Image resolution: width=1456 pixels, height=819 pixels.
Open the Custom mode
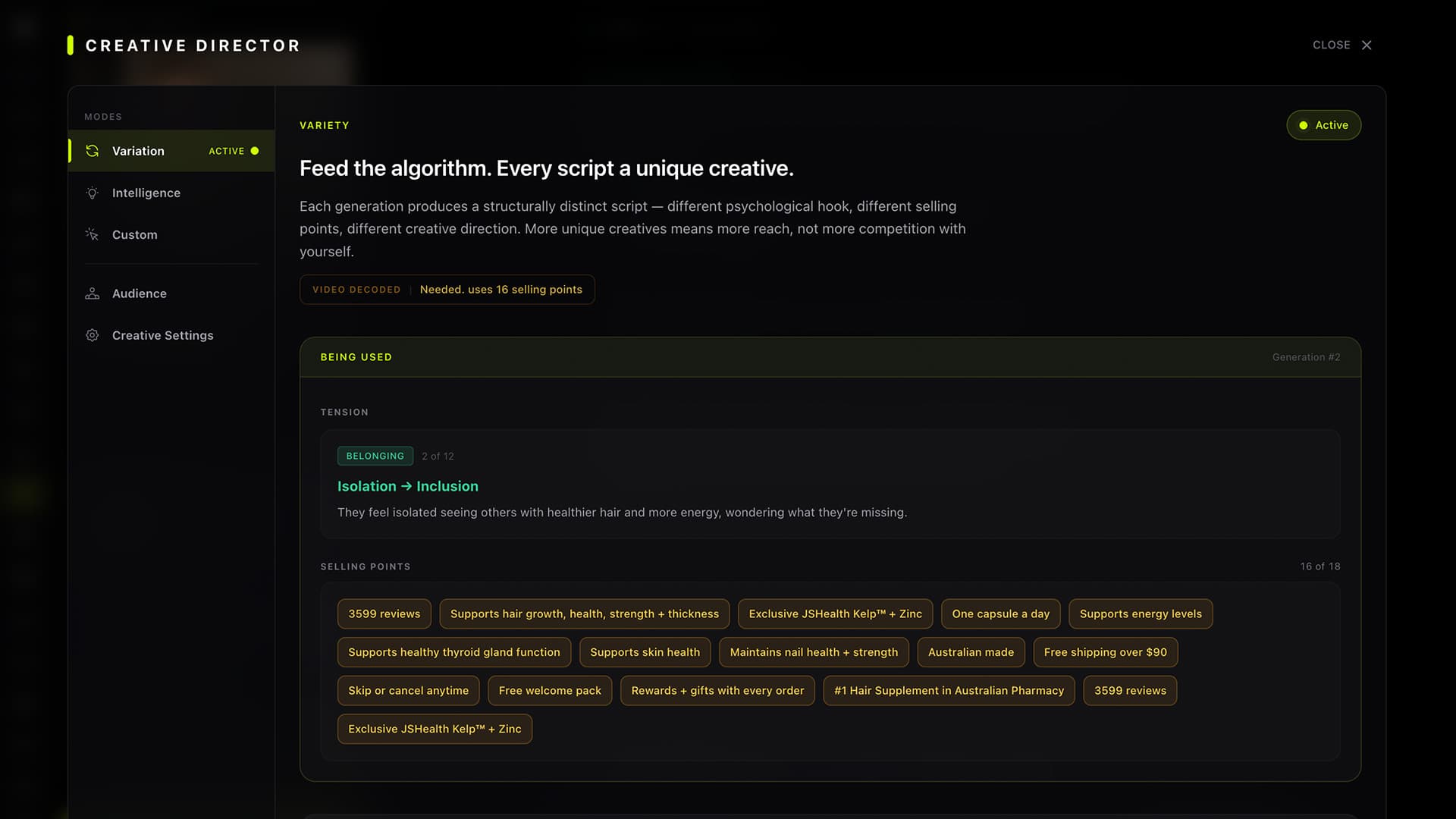(171, 234)
